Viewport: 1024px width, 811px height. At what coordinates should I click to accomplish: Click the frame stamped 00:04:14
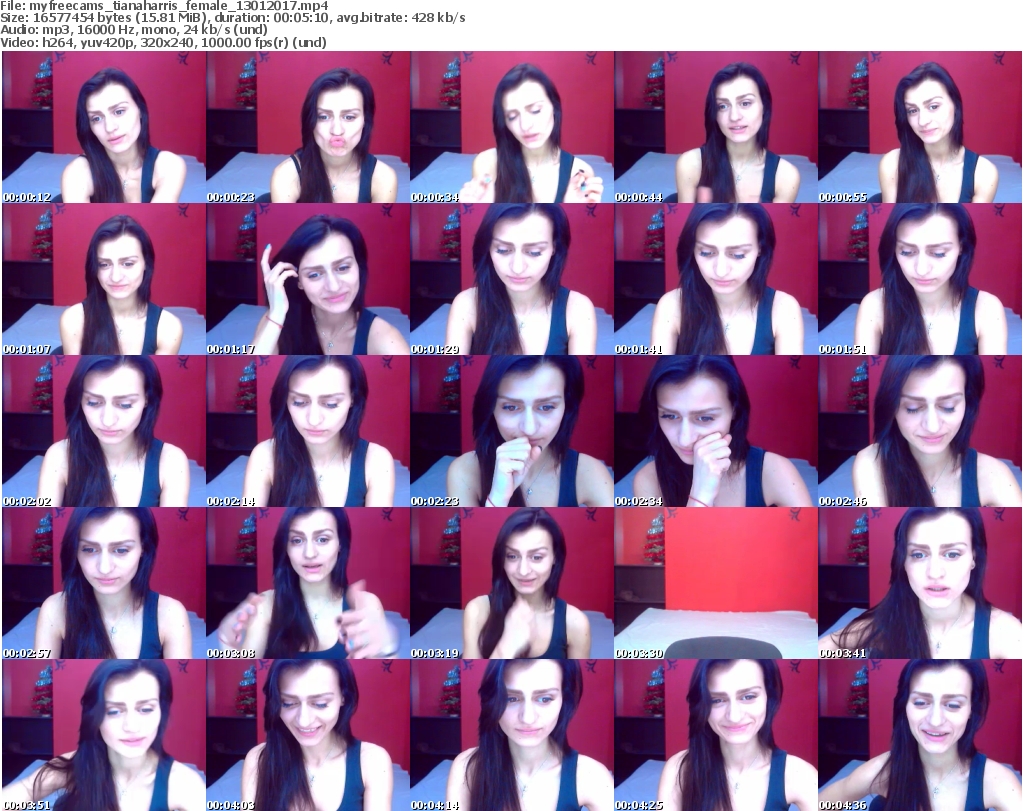[512, 735]
